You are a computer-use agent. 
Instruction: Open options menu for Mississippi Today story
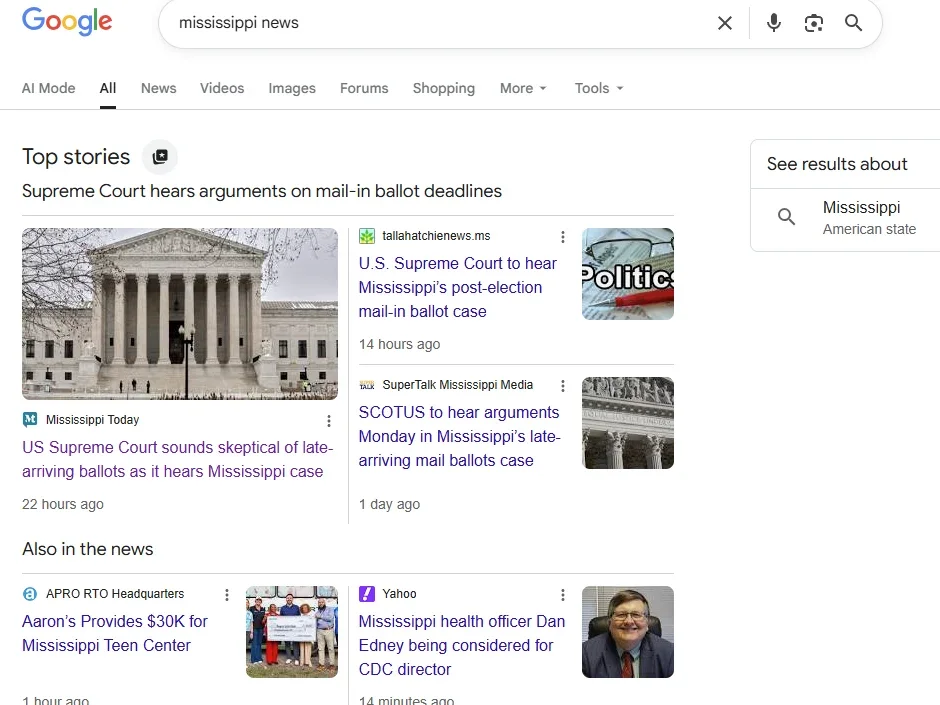point(329,421)
